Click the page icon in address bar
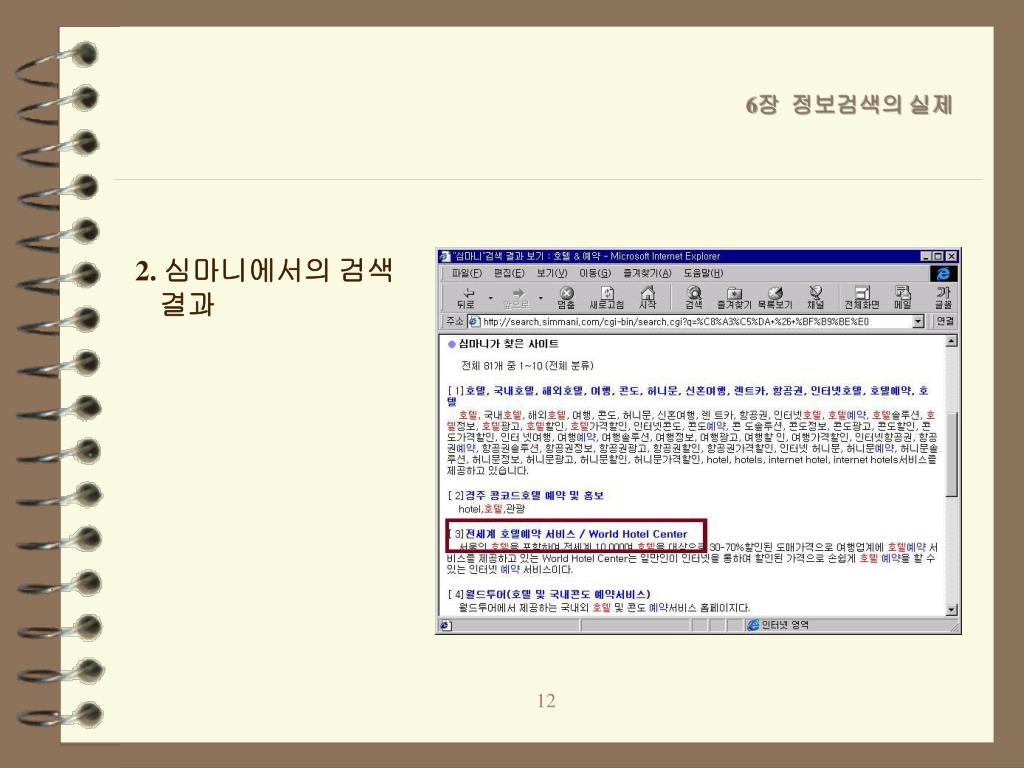 pos(474,322)
